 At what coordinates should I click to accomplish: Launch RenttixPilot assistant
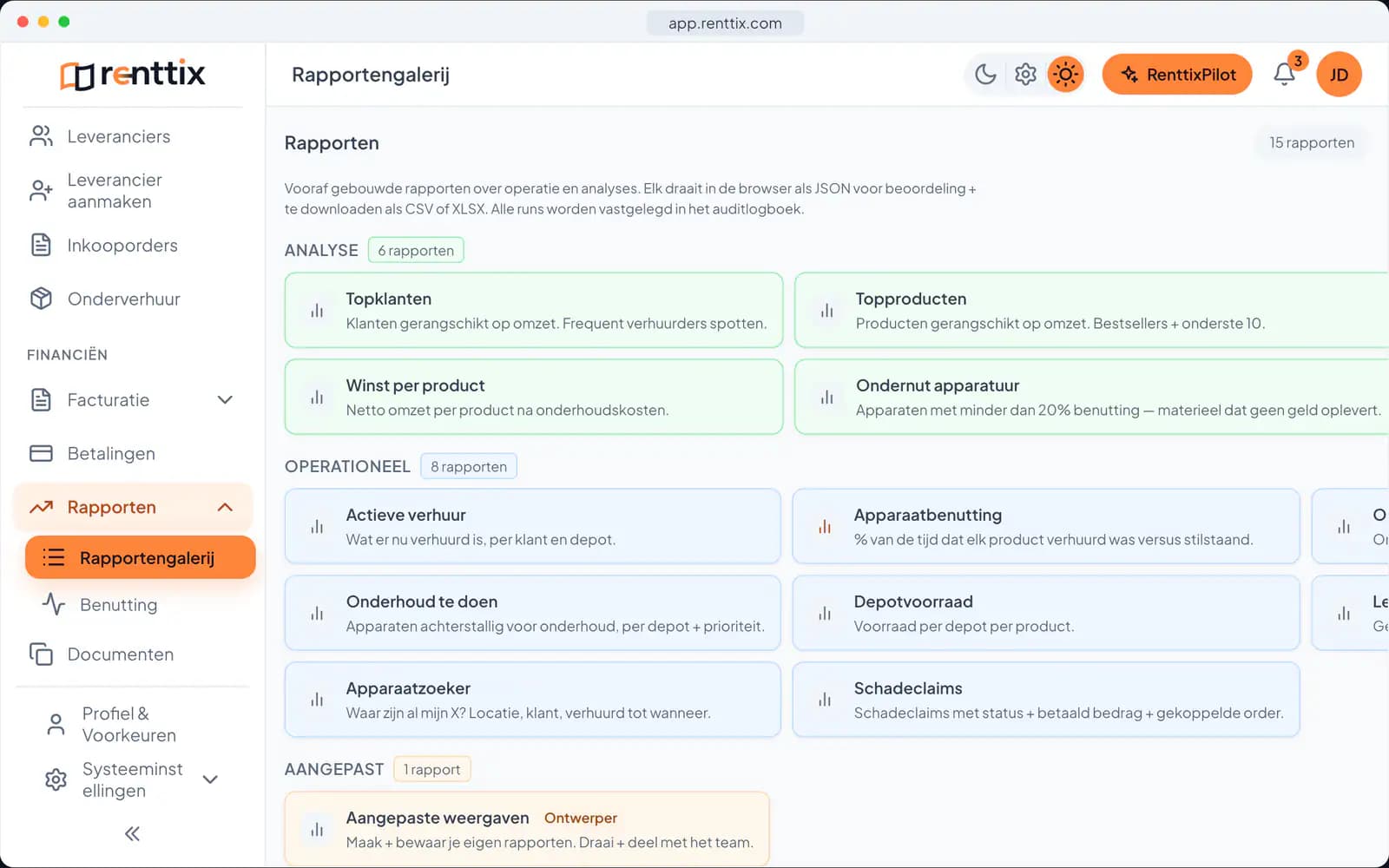pyautogui.click(x=1177, y=75)
